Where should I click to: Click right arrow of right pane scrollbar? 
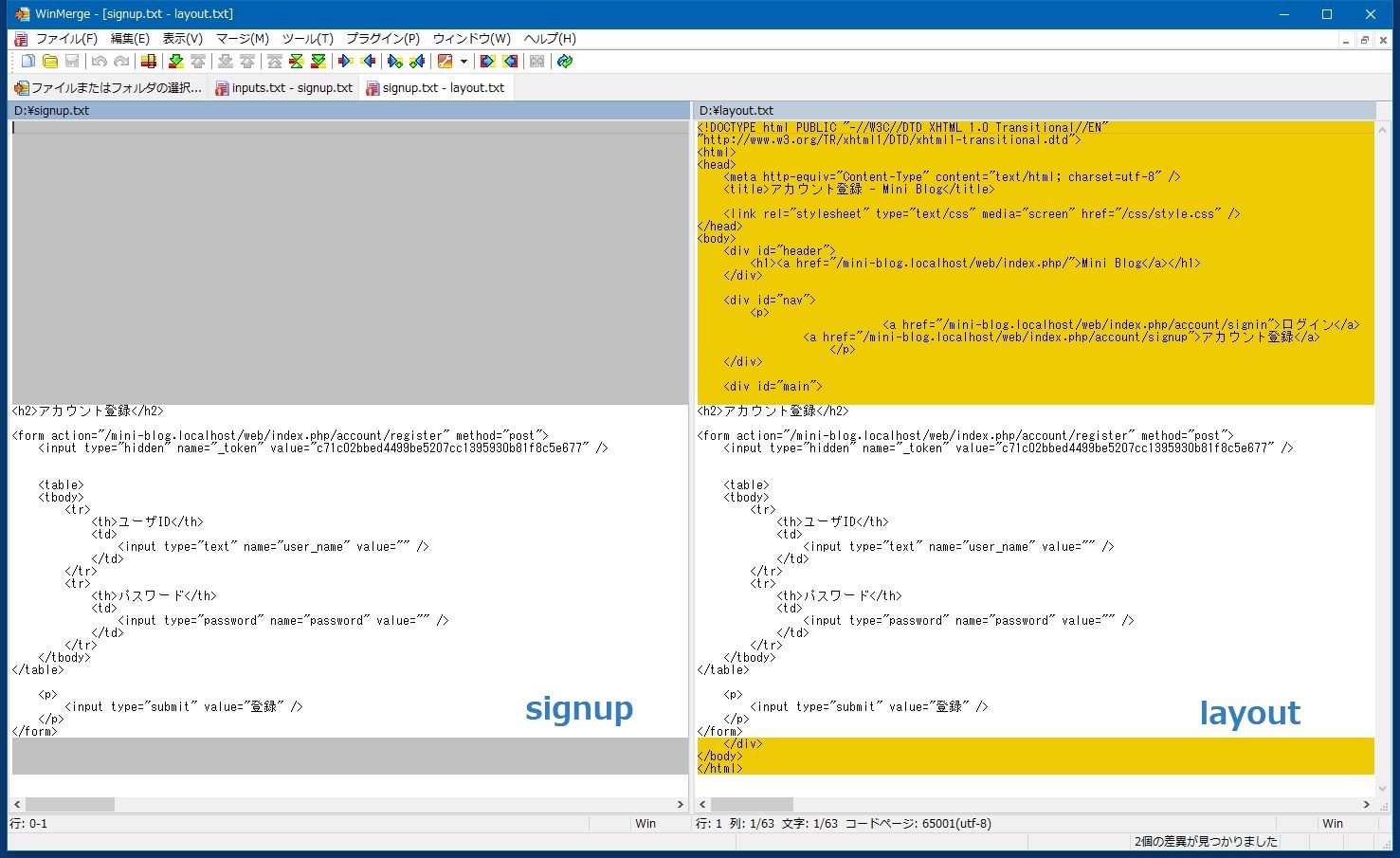pos(1366,804)
